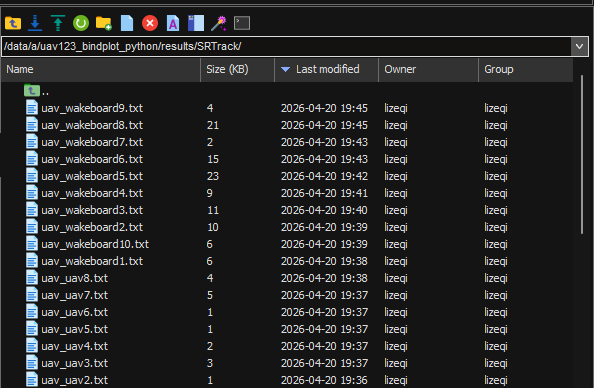The image size is (594, 388).
Task: Click file icon of uav_wakeboard5.txt
Action: (x=32, y=176)
